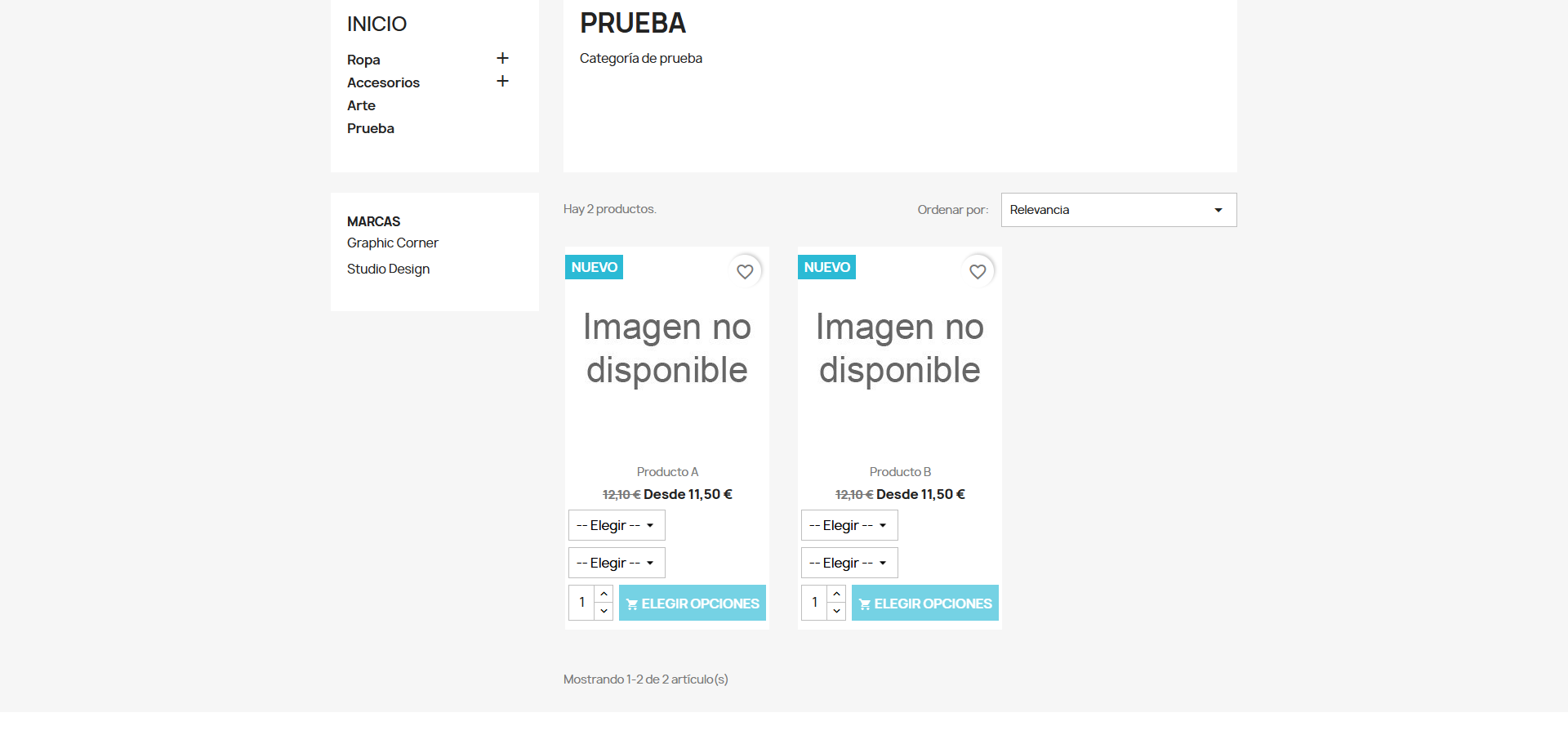The image size is (1568, 744).
Task: Click Elegir Opciones button for Producto A
Action: pos(693,603)
